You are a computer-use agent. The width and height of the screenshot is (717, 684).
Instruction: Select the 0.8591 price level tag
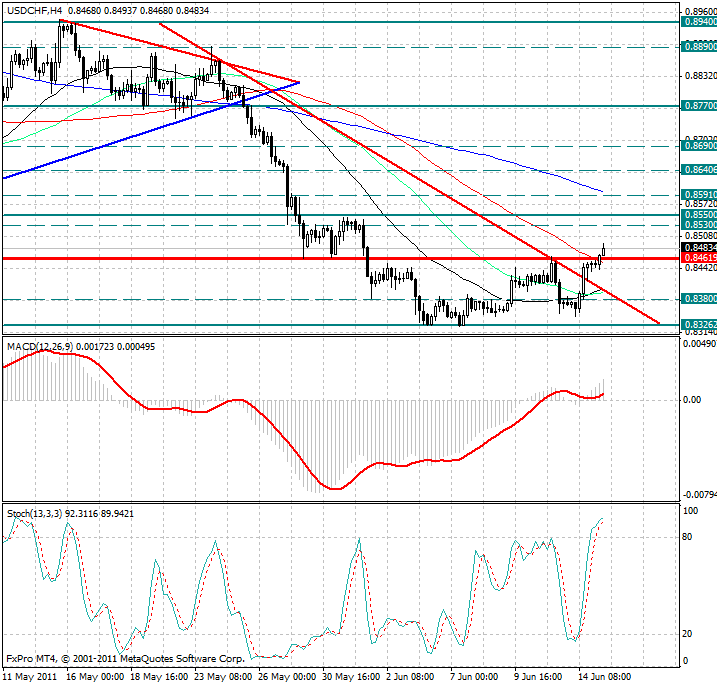click(x=698, y=195)
